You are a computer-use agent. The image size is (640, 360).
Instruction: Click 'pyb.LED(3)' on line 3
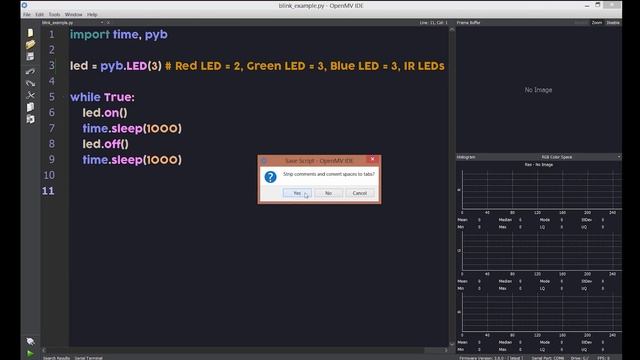point(131,66)
